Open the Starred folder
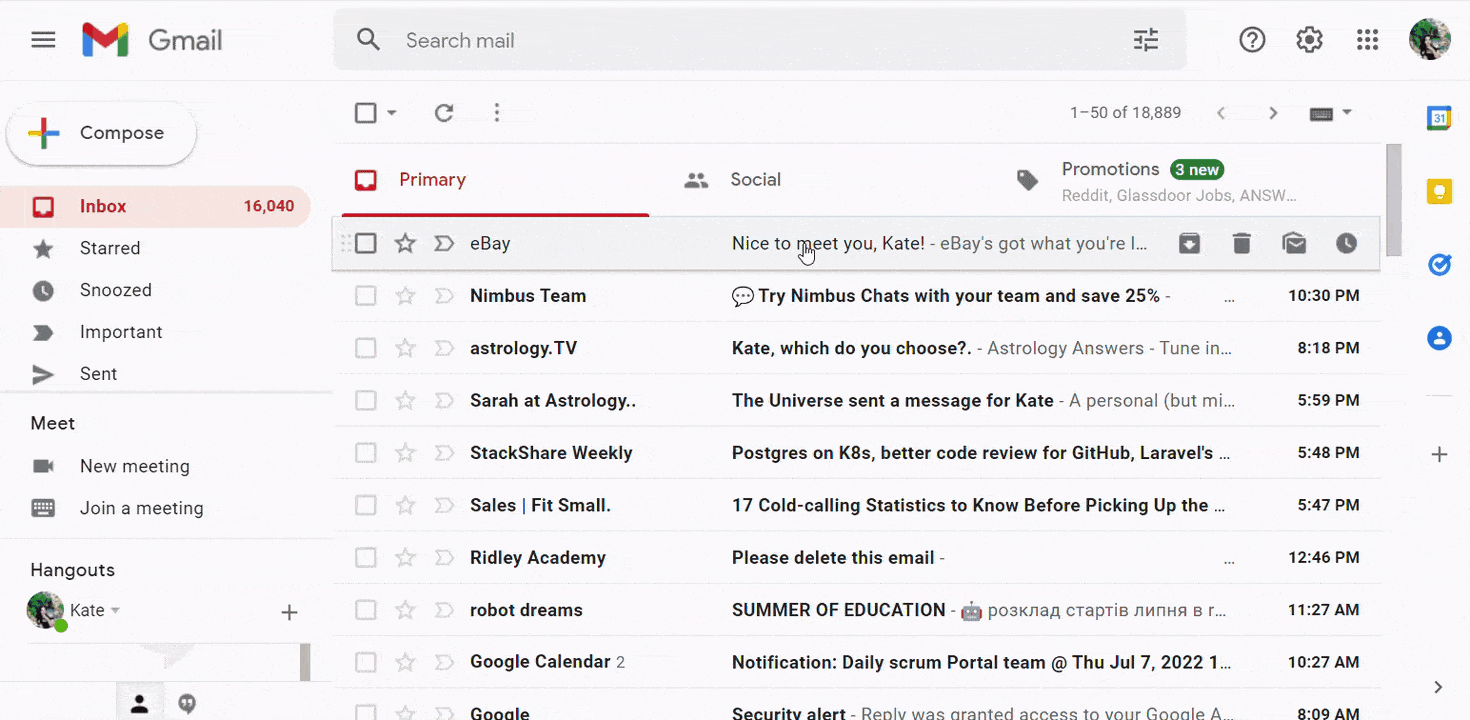The image size is (1470, 720). (110, 248)
